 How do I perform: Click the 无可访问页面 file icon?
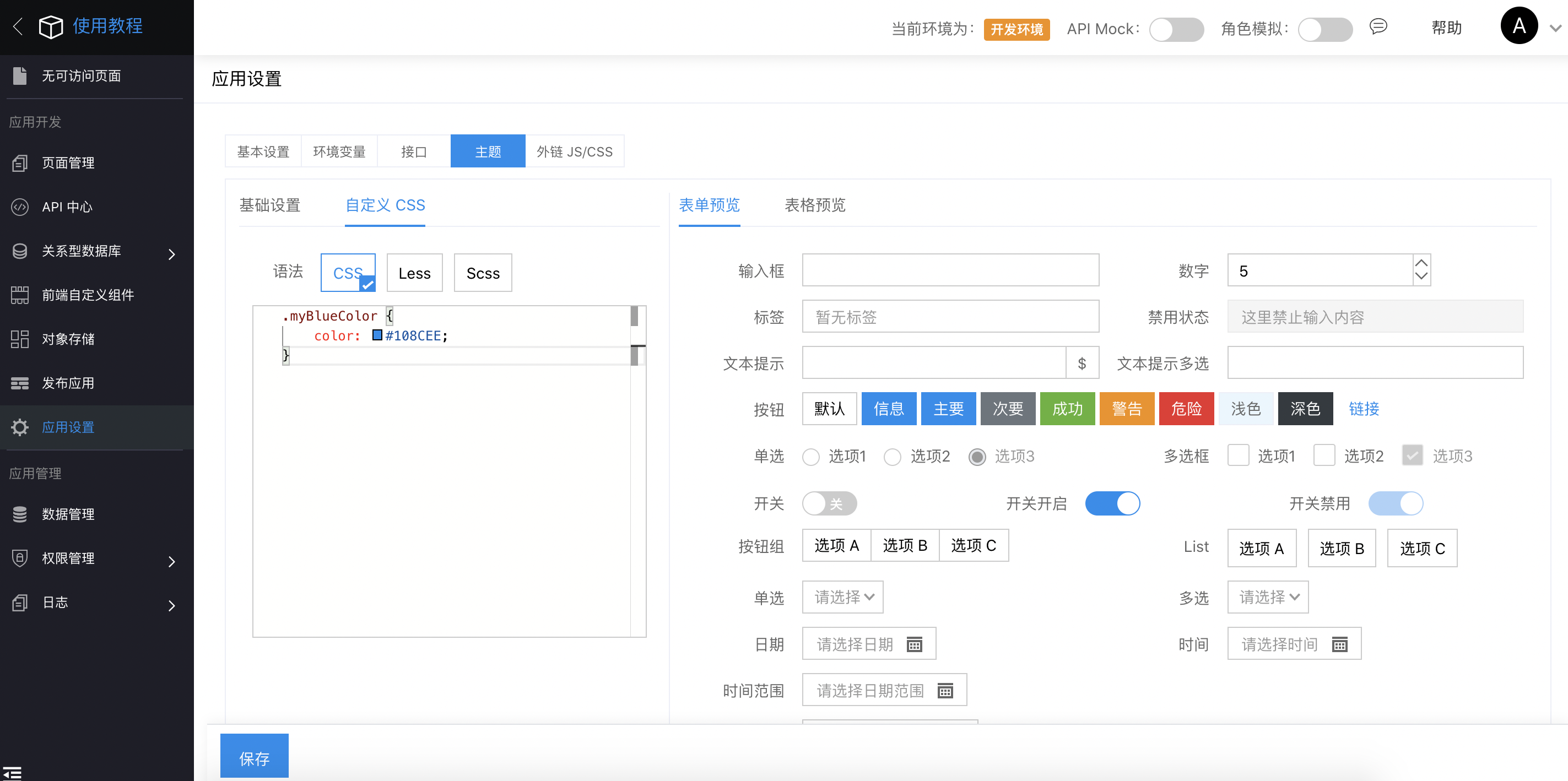click(x=19, y=75)
